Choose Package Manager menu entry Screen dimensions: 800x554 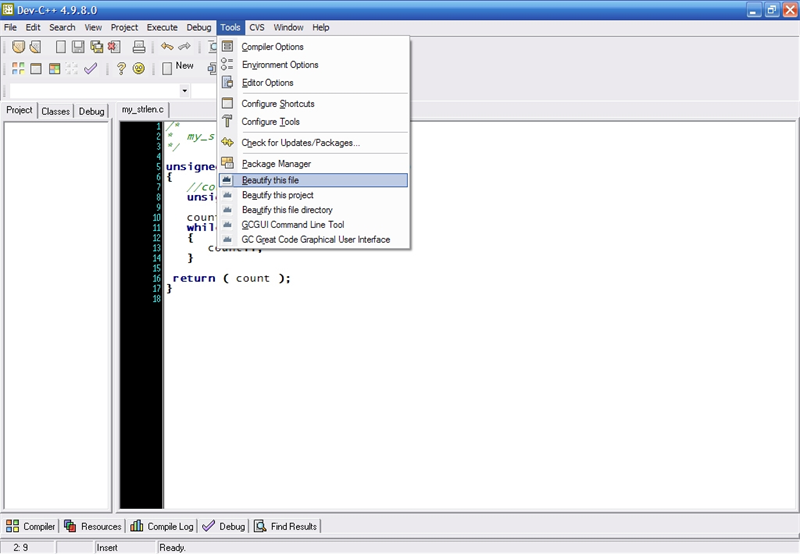pos(276,164)
